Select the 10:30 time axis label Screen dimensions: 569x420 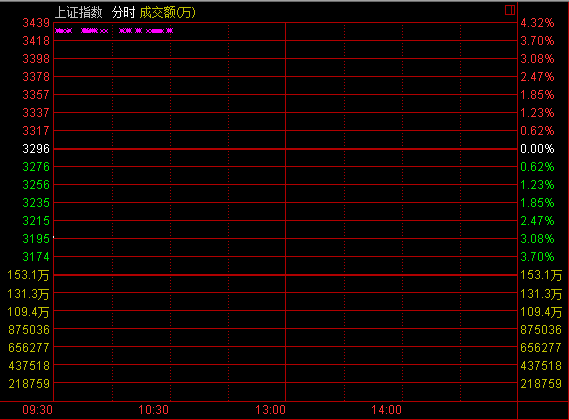click(x=153, y=410)
